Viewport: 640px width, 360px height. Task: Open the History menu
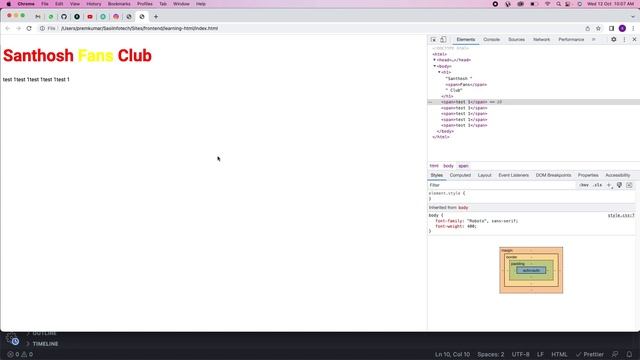click(x=93, y=4)
